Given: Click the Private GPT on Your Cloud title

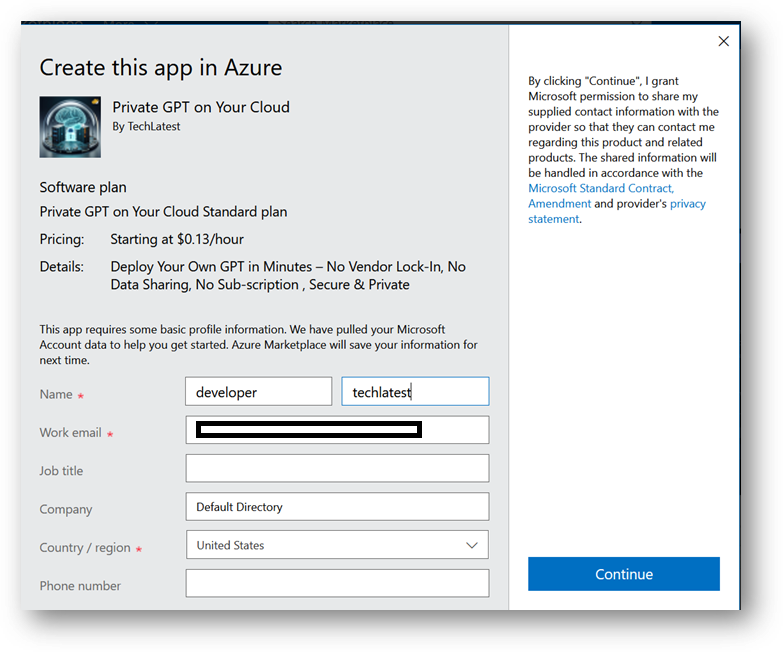Looking at the screenshot, I should [201, 107].
